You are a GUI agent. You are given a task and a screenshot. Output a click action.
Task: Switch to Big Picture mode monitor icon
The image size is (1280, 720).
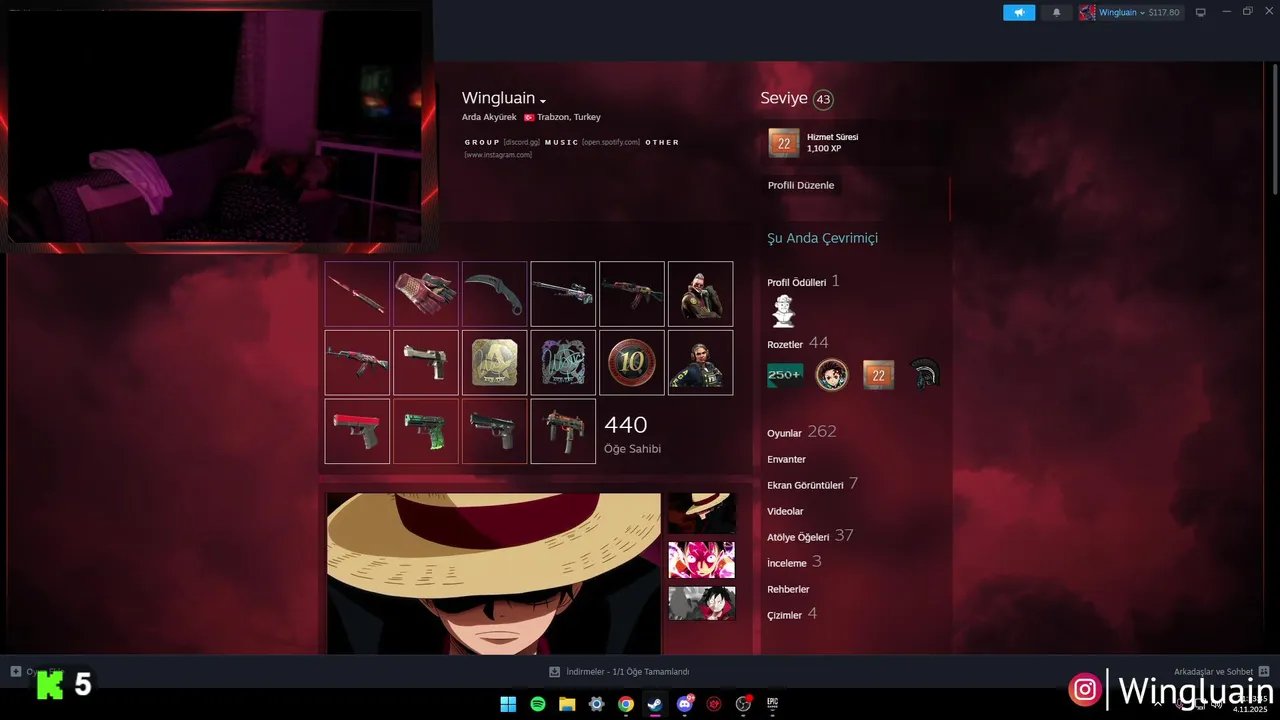1201,12
